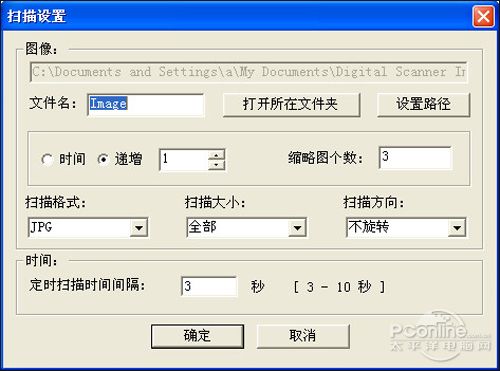Increase the increment spinner value
The height and width of the screenshot is (371, 500).
pos(217,155)
